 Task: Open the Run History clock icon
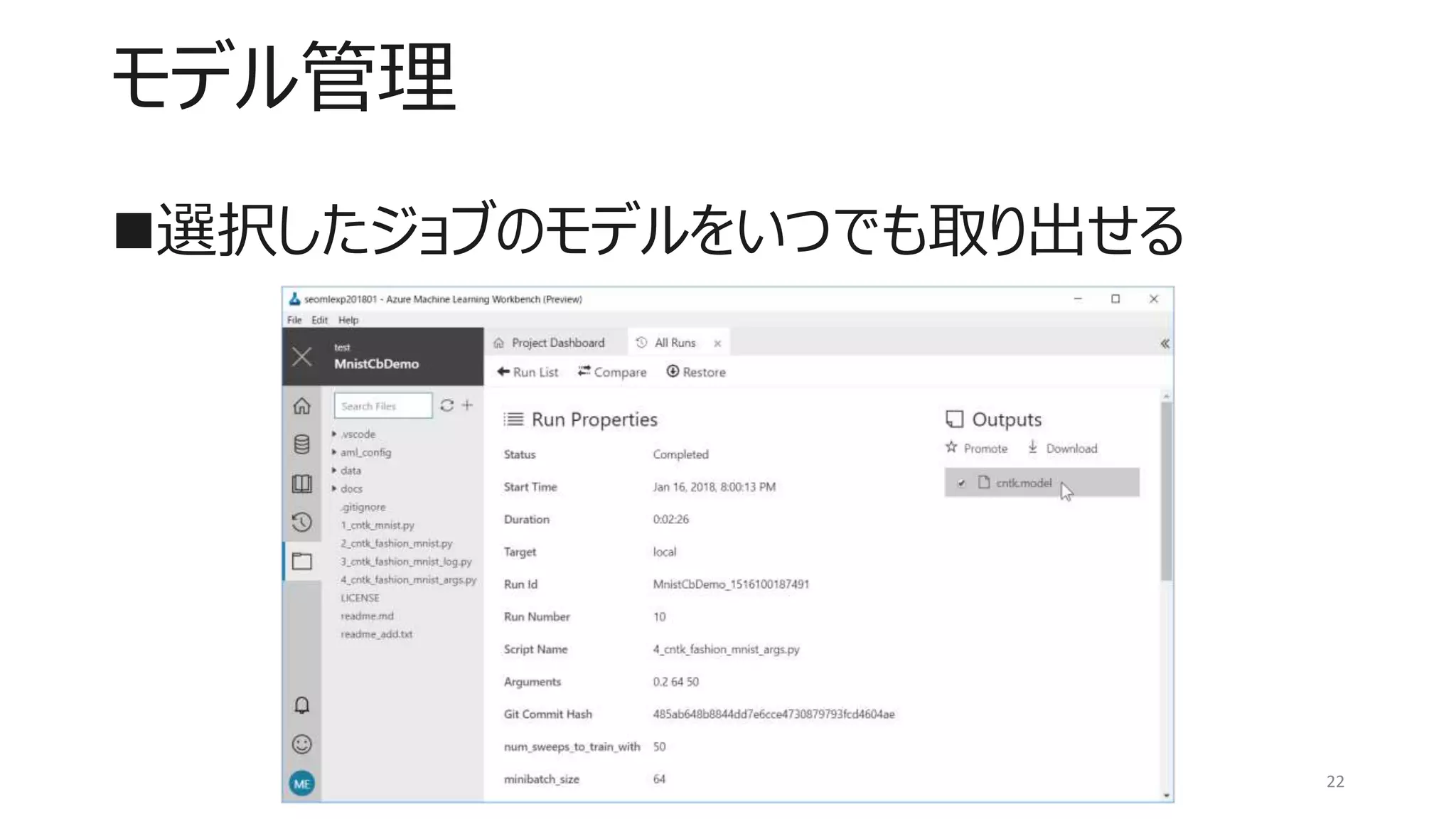(301, 523)
